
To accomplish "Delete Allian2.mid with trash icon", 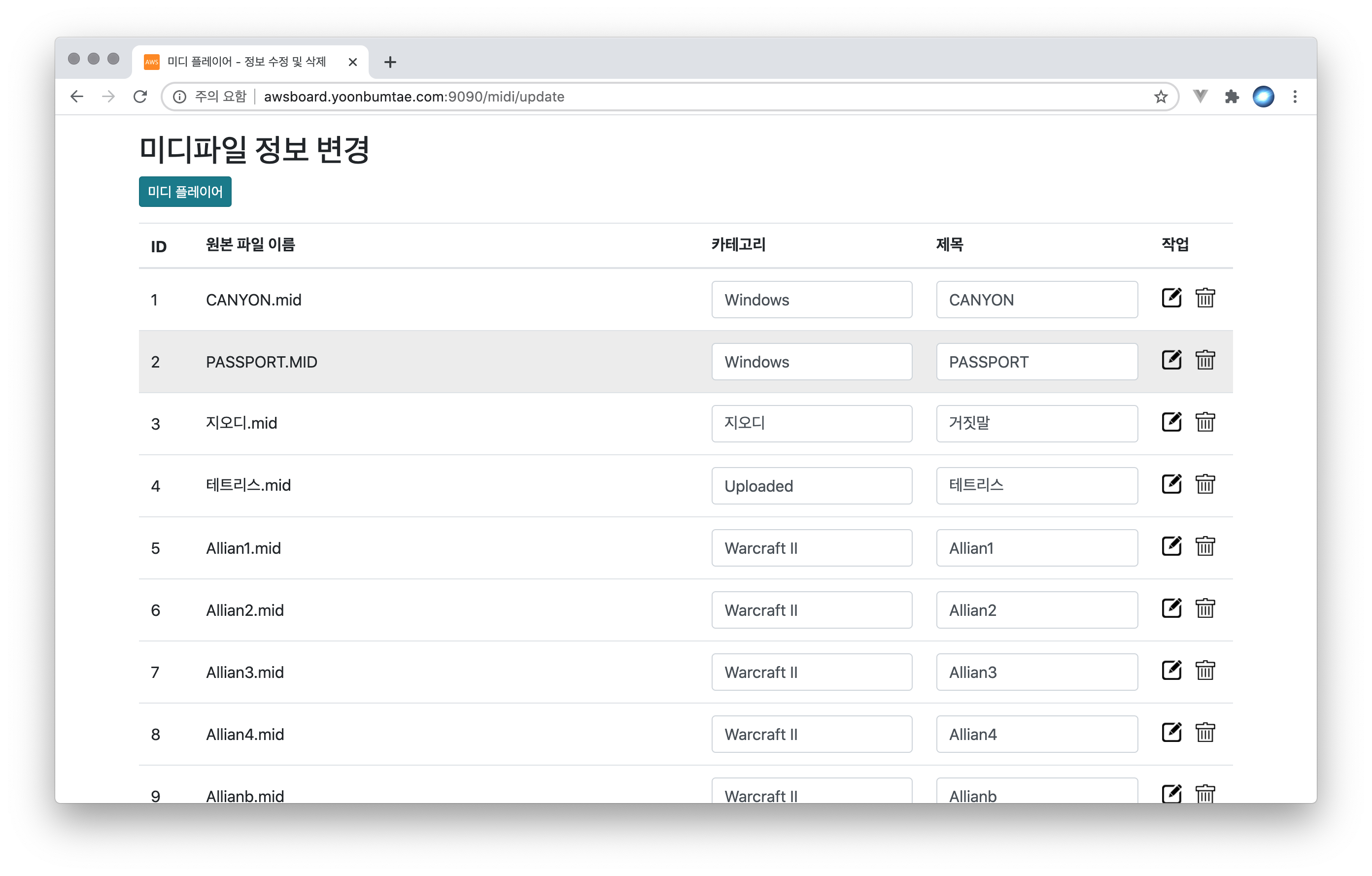I will (1204, 608).
